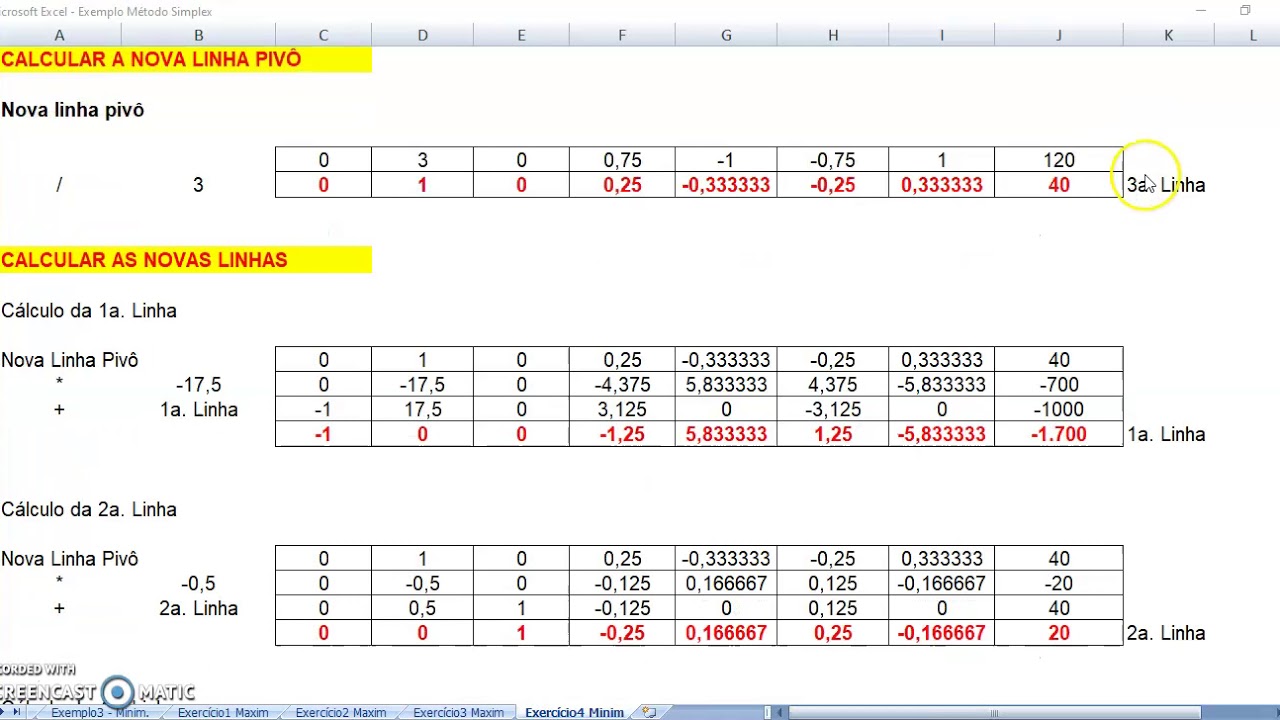The width and height of the screenshot is (1280, 720).
Task: Select column G header
Action: tap(726, 35)
